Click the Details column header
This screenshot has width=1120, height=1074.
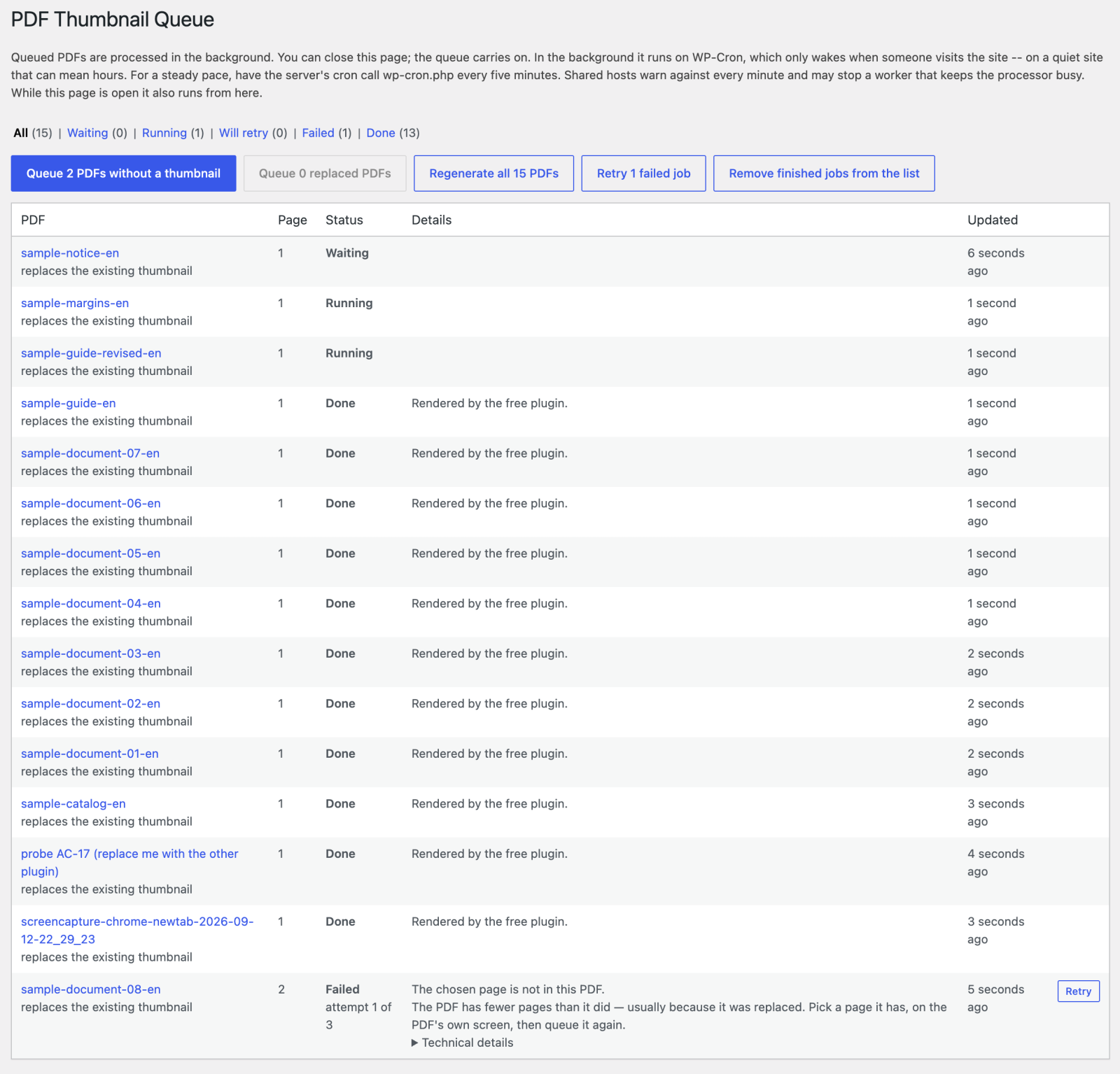click(432, 220)
